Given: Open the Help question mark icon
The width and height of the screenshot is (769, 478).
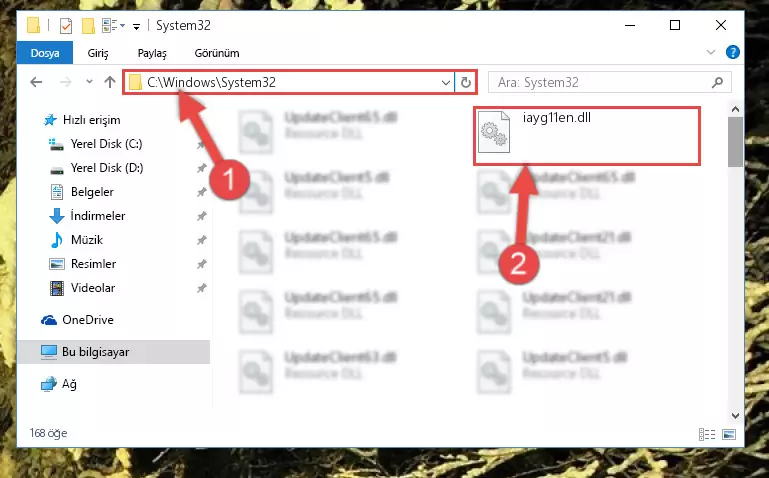Looking at the screenshot, I should (732, 52).
